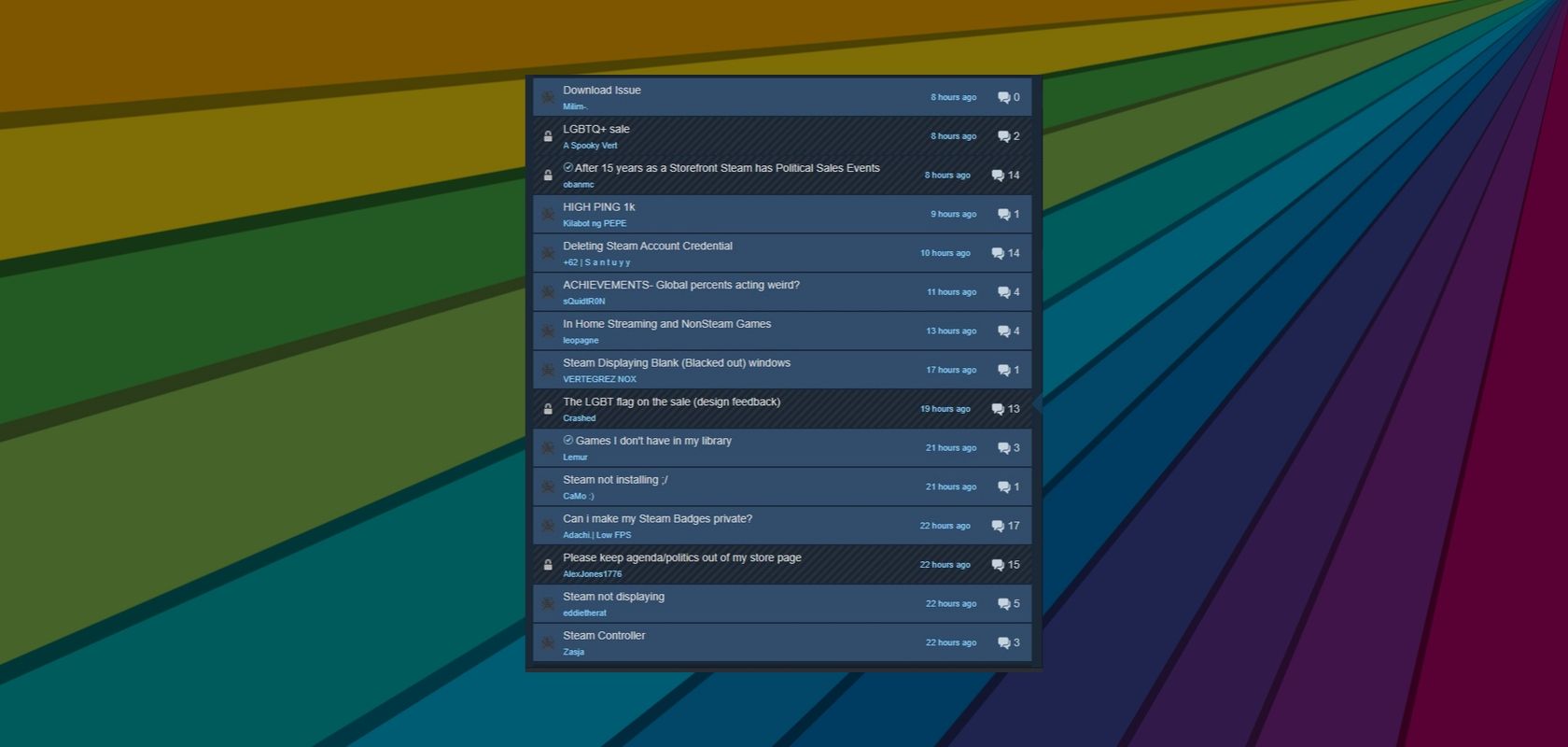Open the 'Steam not installing ;/' thread
The height and width of the screenshot is (747, 1568).
616,480
